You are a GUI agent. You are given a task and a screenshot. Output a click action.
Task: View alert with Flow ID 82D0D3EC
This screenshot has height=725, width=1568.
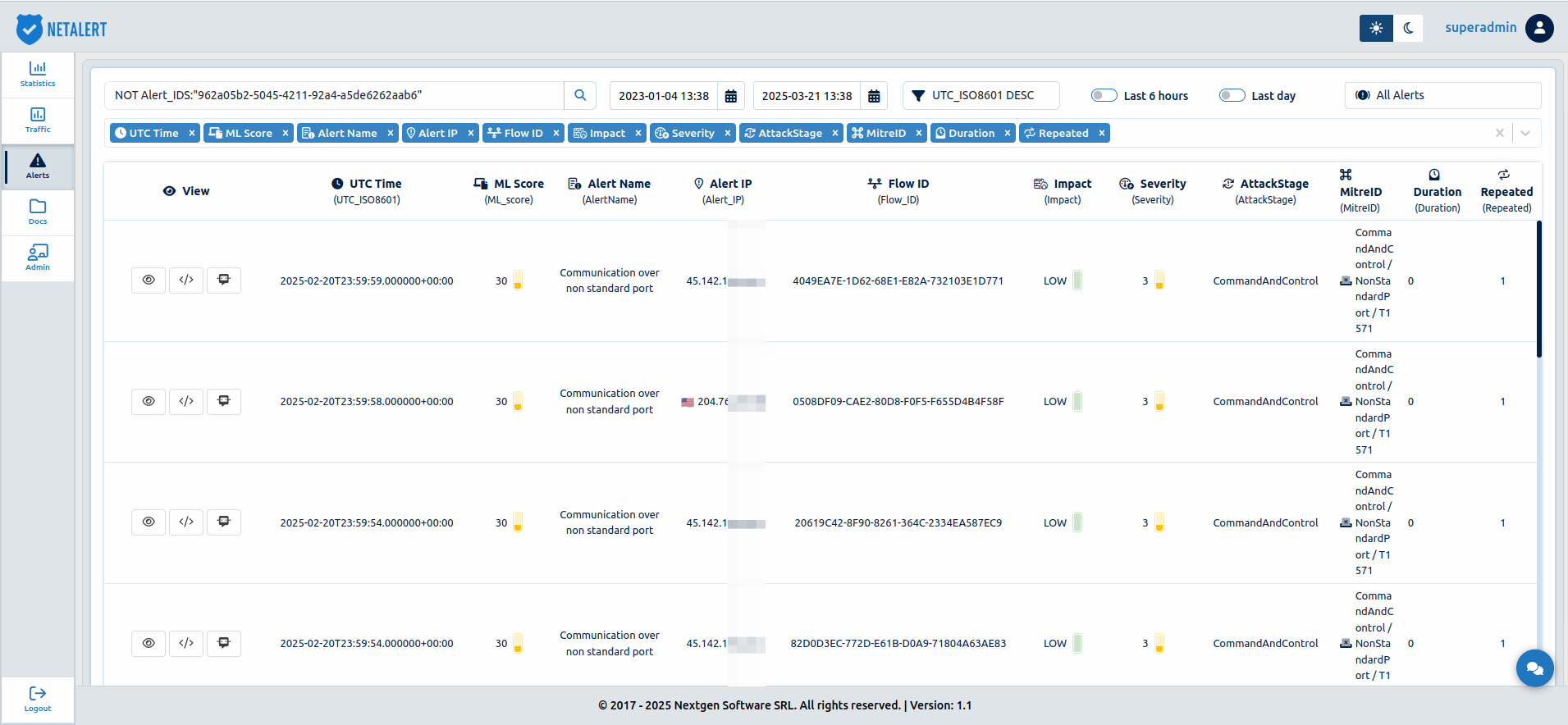(x=149, y=644)
